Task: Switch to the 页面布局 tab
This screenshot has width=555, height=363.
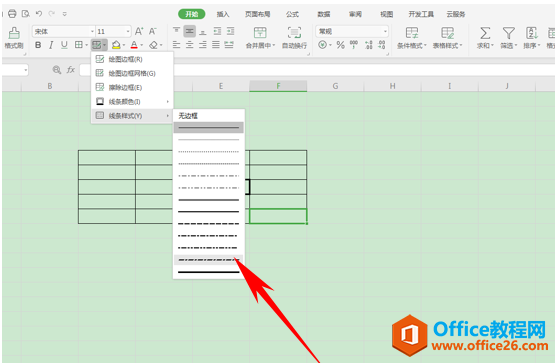Action: (258, 14)
